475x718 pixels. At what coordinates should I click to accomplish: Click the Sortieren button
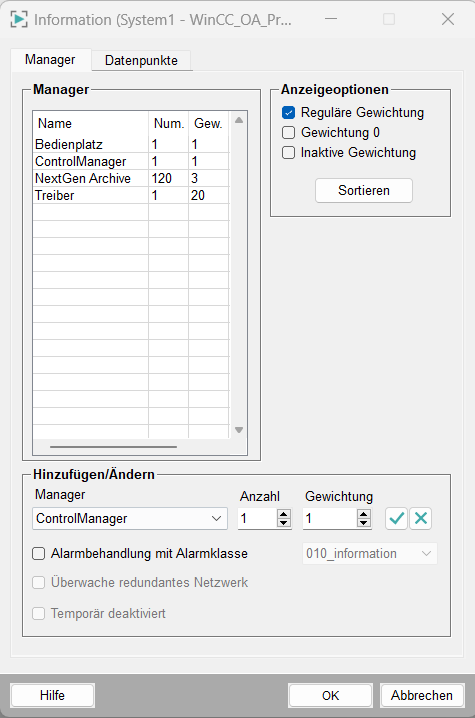(x=364, y=190)
